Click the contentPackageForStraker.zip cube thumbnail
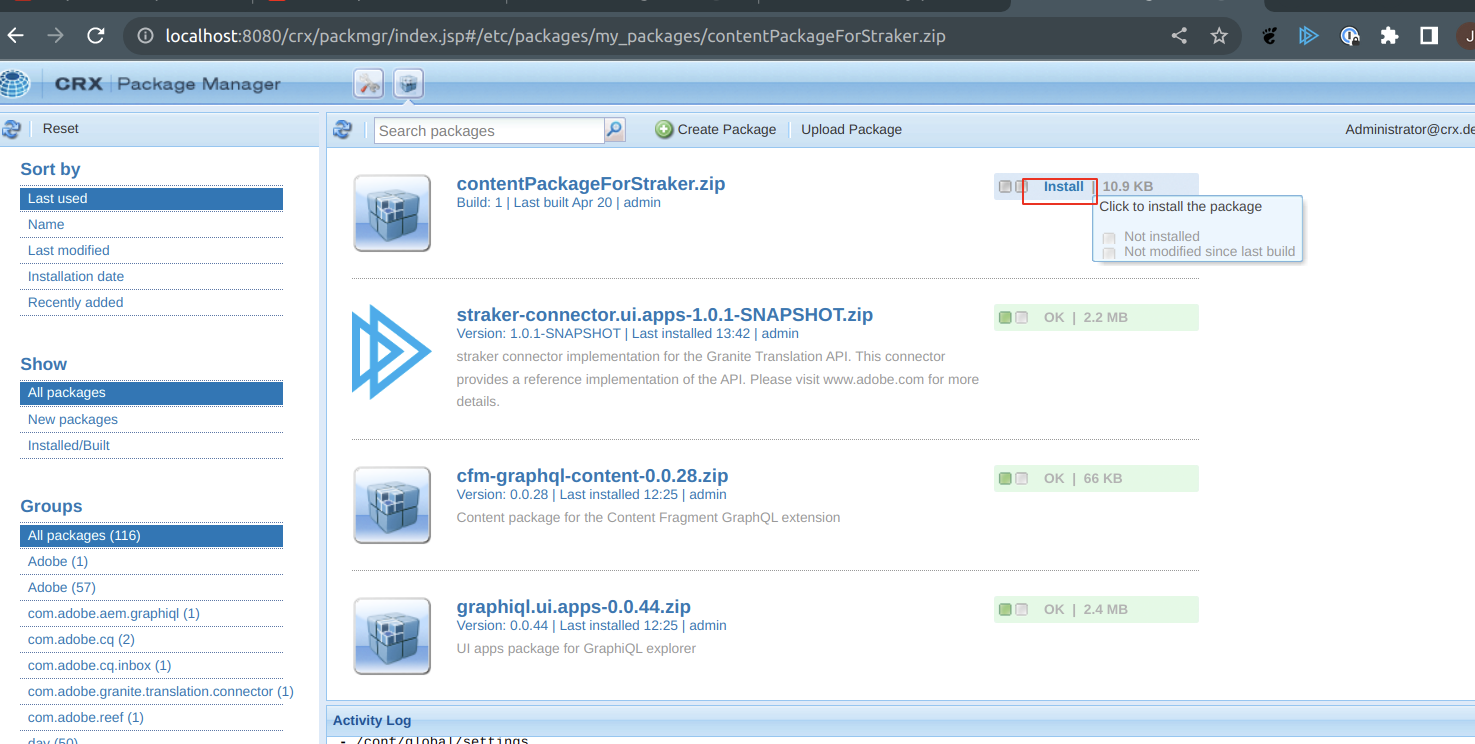The height and width of the screenshot is (744, 1475). (392, 213)
